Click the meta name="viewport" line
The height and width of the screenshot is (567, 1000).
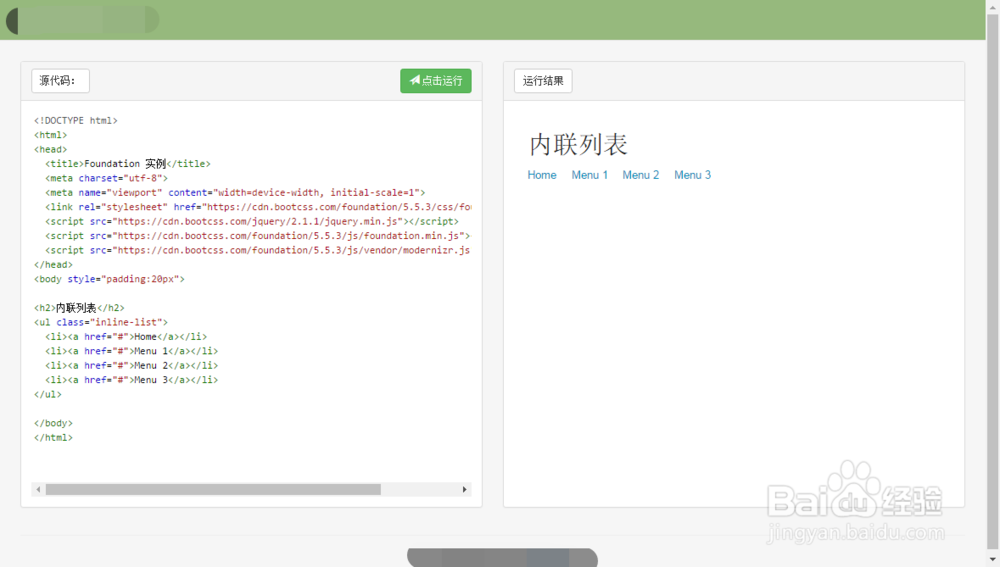pos(235,193)
